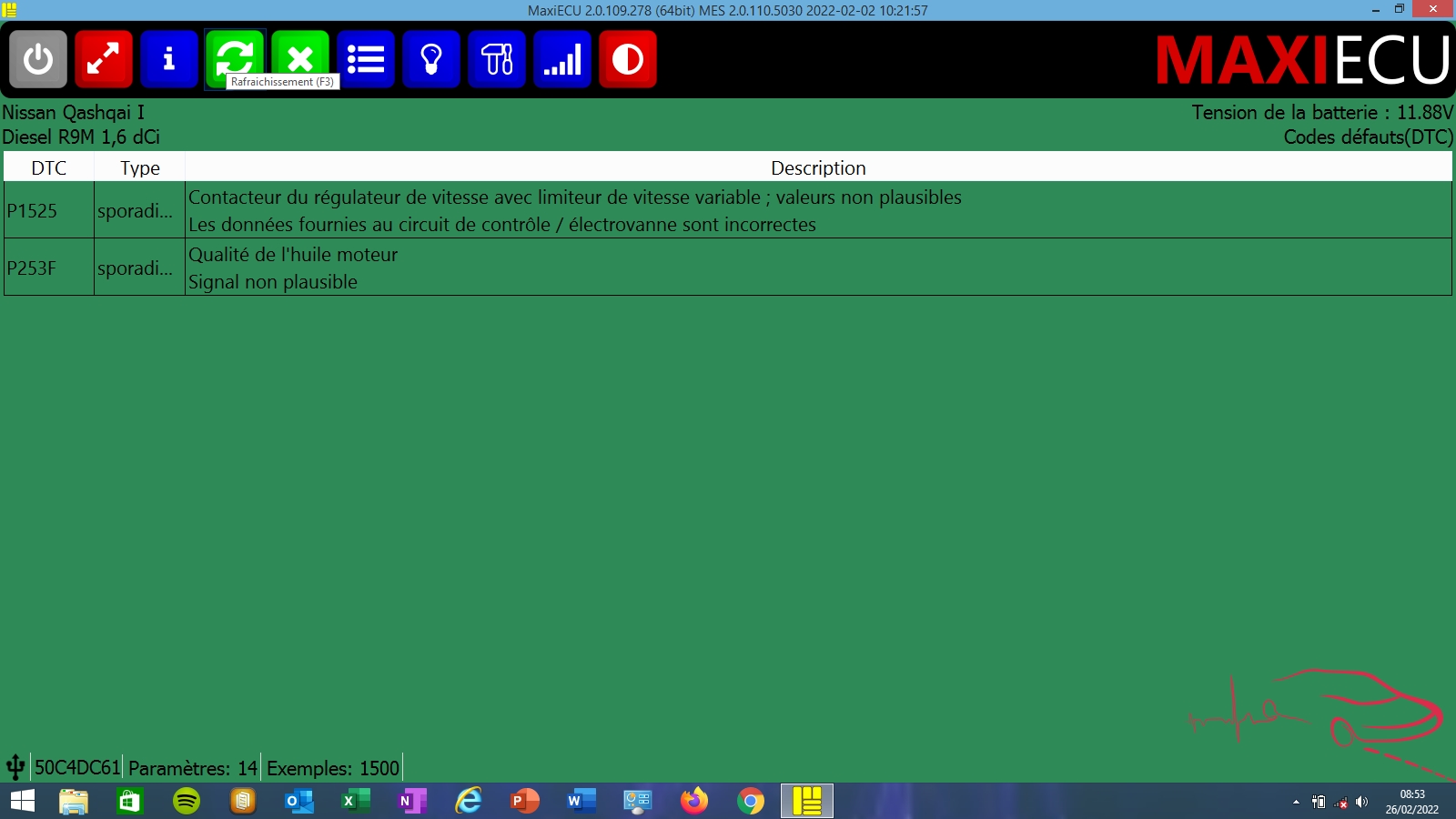The image size is (1456, 819).
Task: Click 'Exemples: 1500' in the status bar
Action: click(x=333, y=768)
